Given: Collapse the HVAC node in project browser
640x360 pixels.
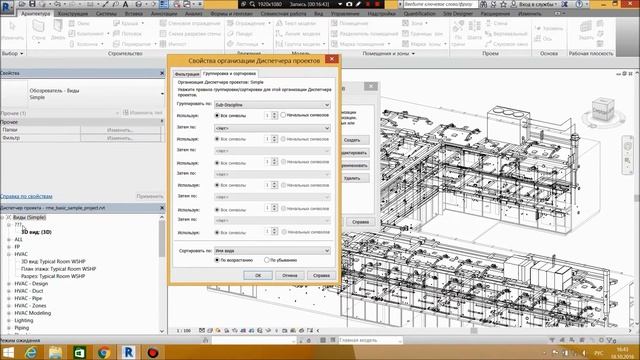Looking at the screenshot, I should pyautogui.click(x=9, y=254).
